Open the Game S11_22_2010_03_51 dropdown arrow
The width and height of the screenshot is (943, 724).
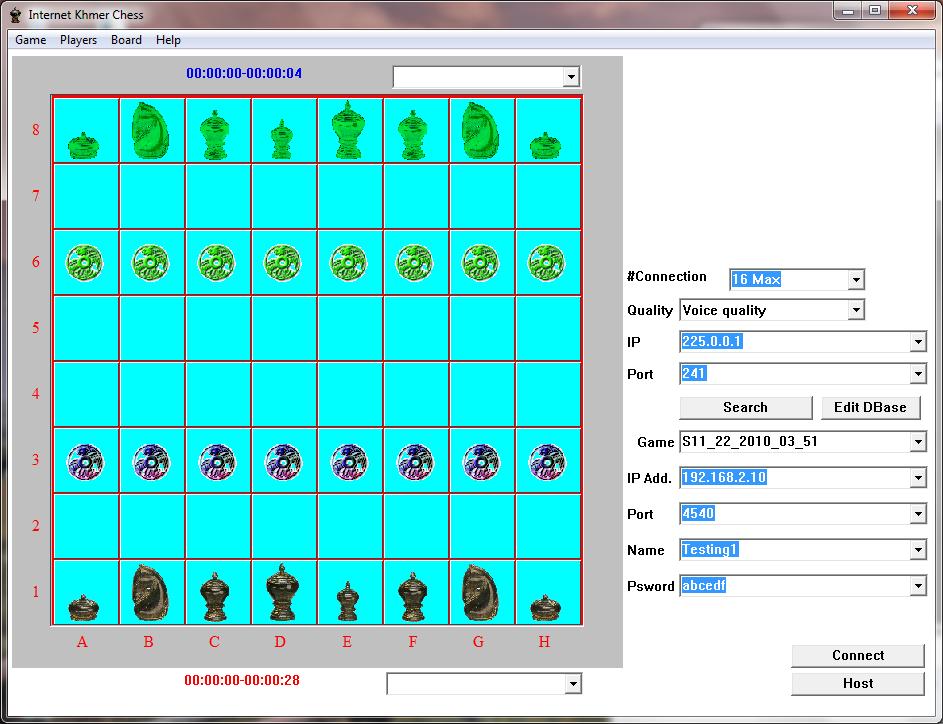918,442
